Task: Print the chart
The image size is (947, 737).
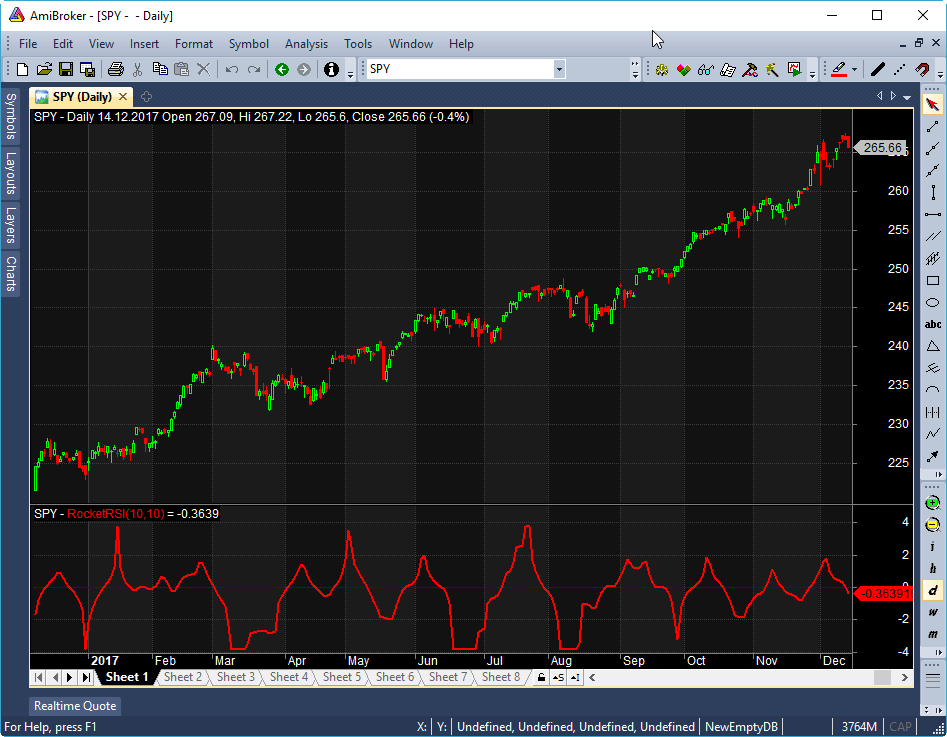Action: [x=115, y=69]
